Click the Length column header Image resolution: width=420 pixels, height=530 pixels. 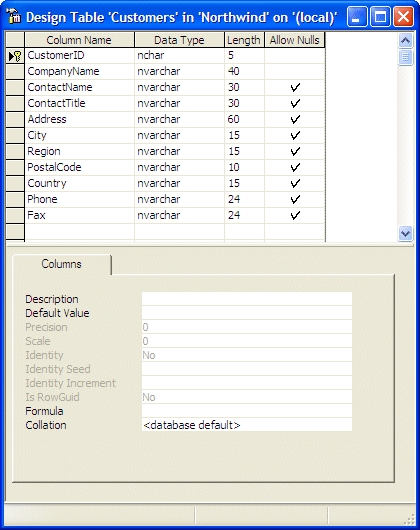click(244, 40)
